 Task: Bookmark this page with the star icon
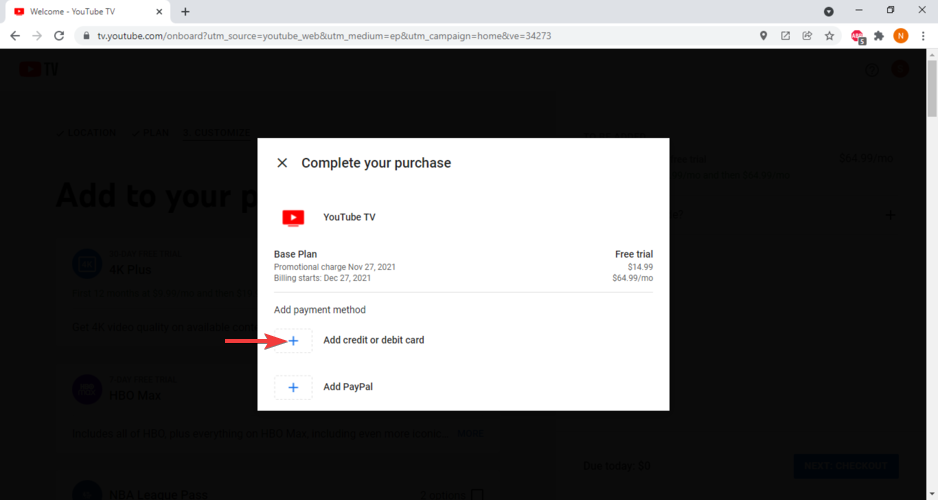click(829, 36)
